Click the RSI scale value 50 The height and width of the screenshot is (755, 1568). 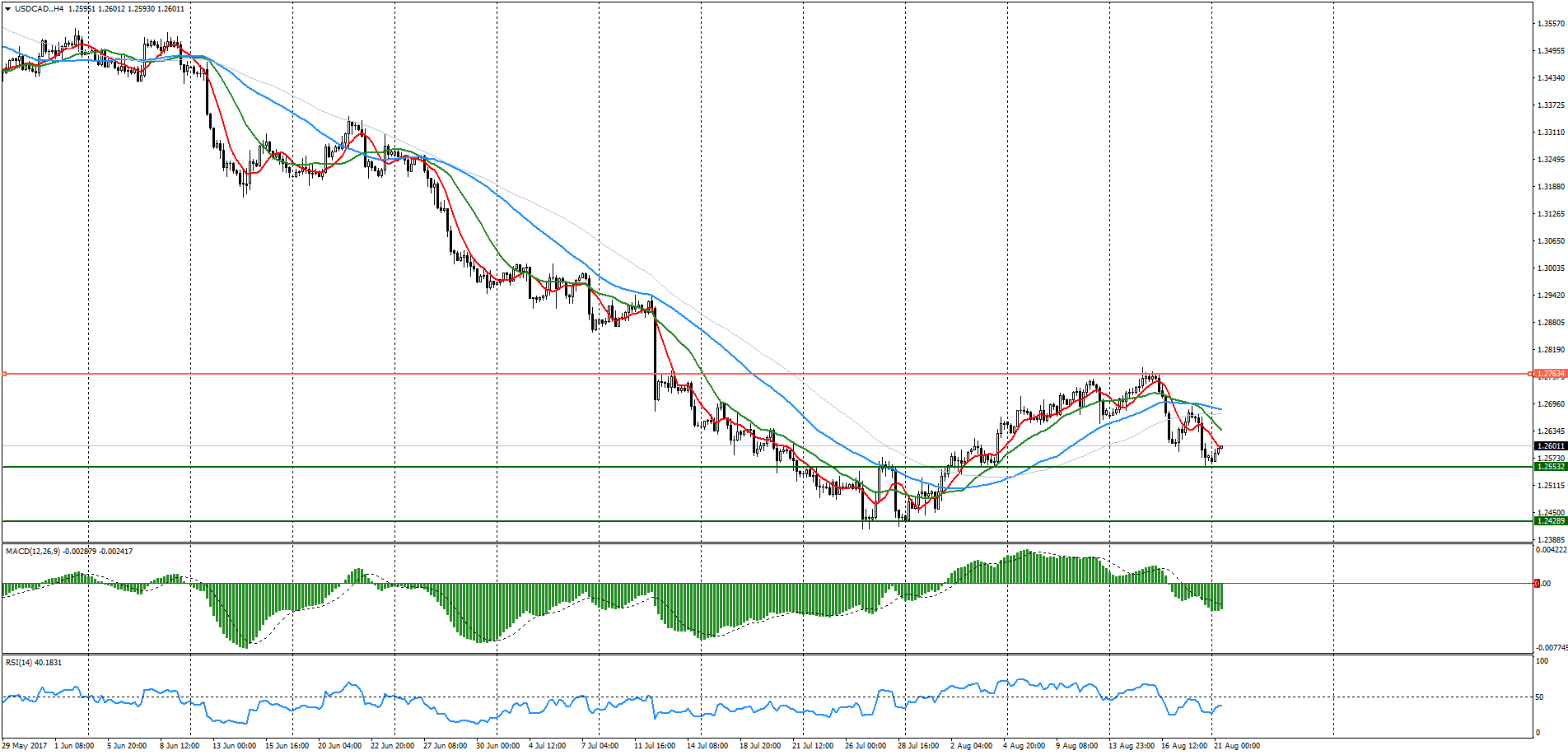click(x=1539, y=697)
